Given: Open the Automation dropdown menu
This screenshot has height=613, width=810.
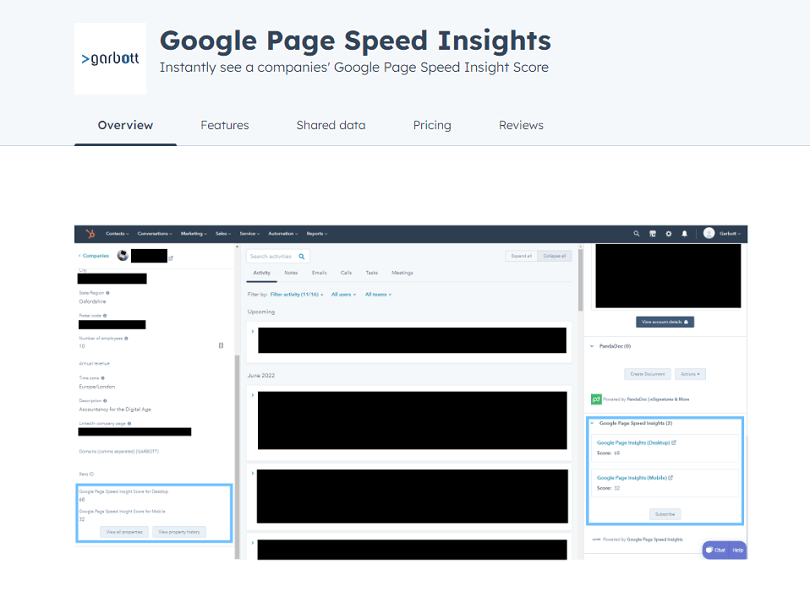Looking at the screenshot, I should [x=283, y=233].
